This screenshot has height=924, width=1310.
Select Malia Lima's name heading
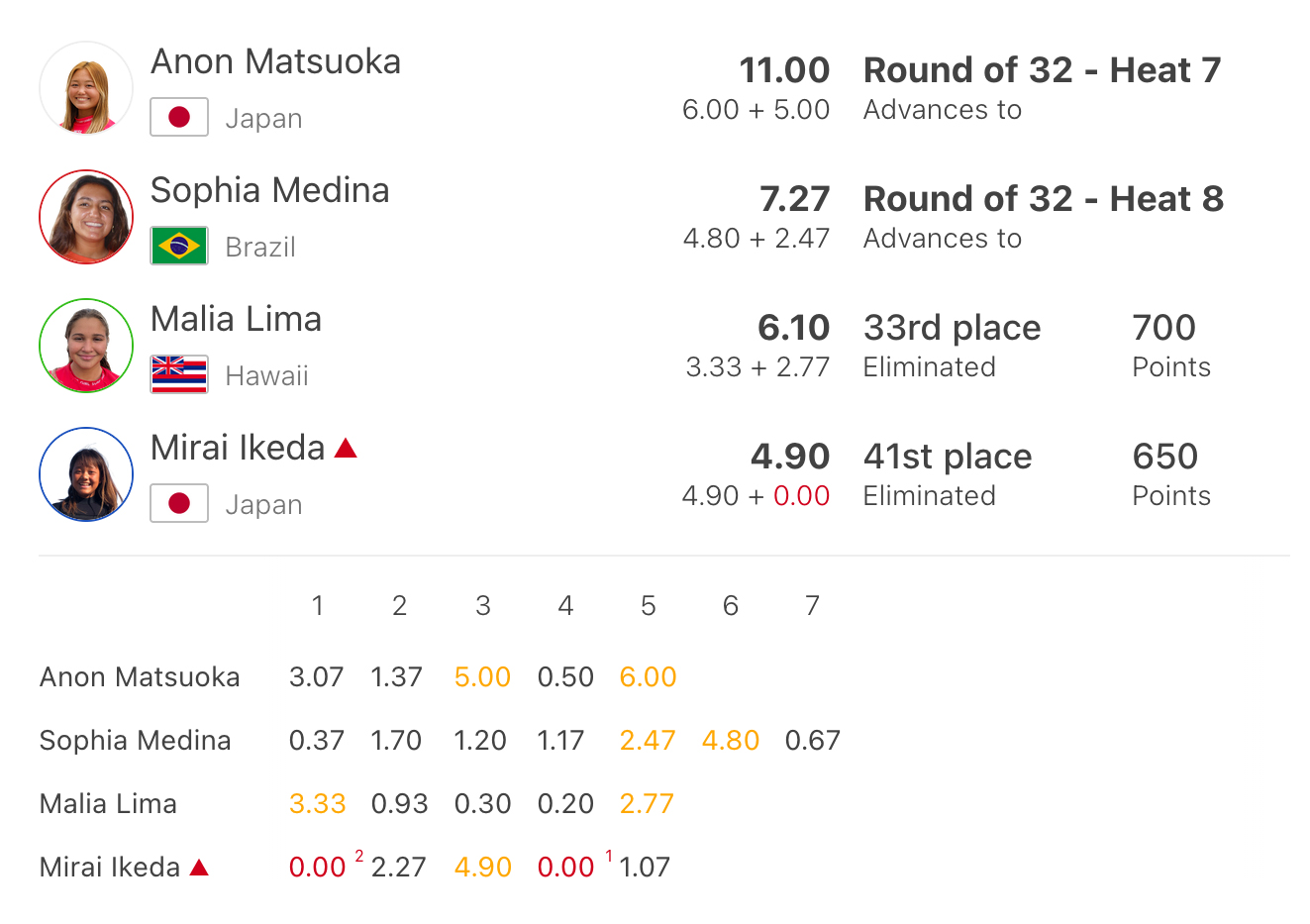click(x=236, y=319)
